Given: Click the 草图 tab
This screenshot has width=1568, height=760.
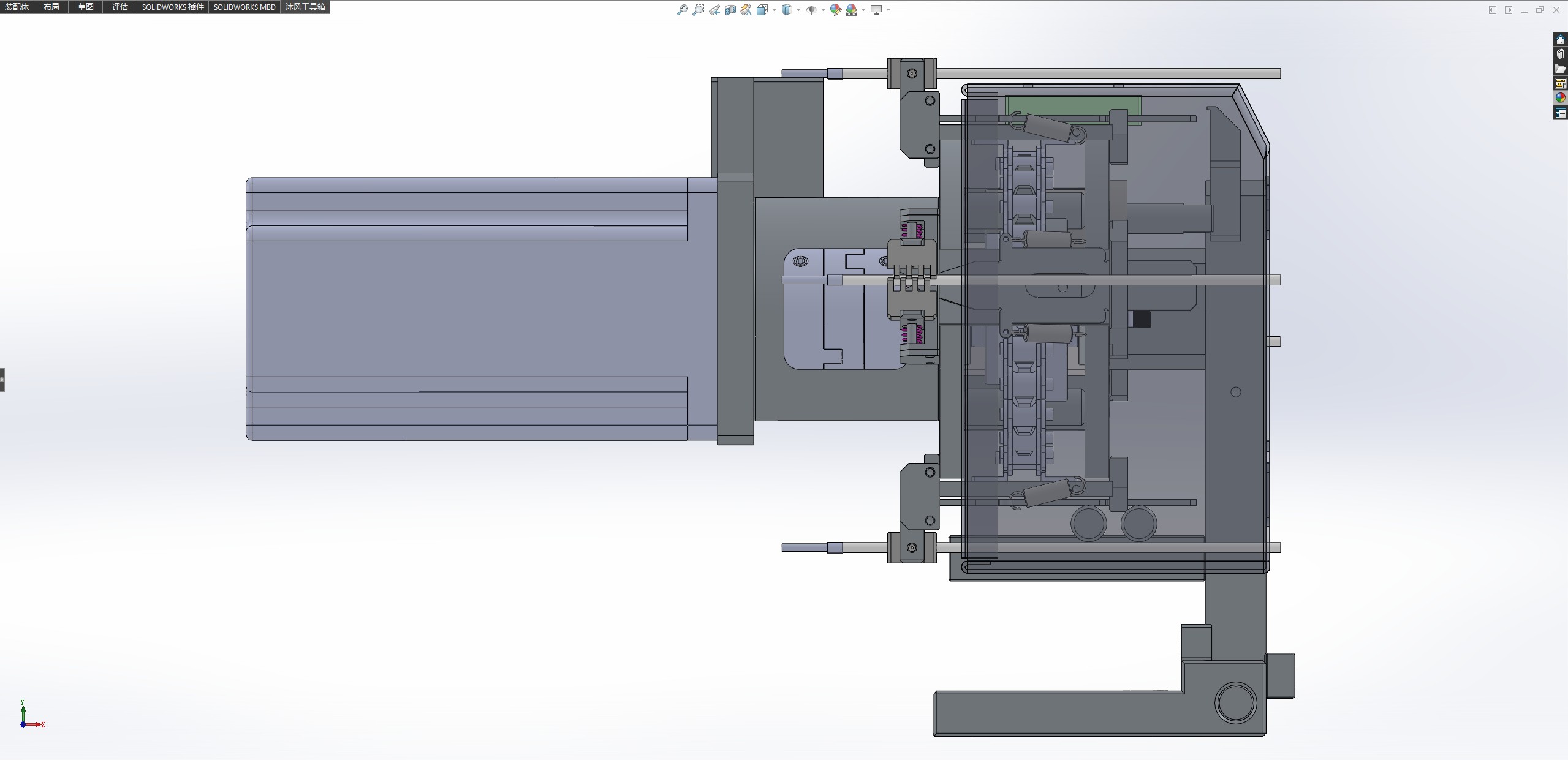Looking at the screenshot, I should click(86, 7).
